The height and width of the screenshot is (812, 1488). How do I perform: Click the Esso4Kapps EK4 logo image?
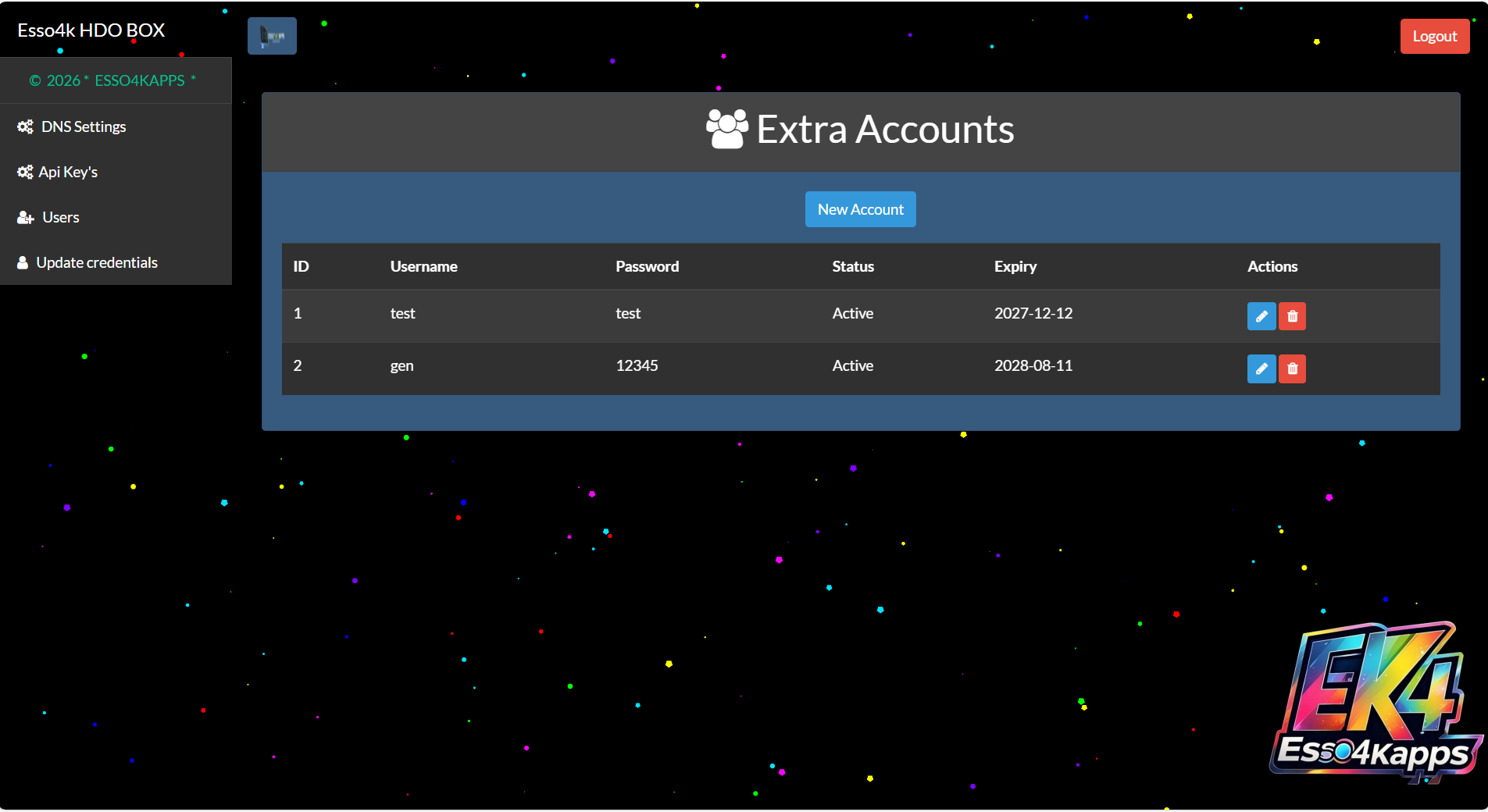click(1376, 703)
